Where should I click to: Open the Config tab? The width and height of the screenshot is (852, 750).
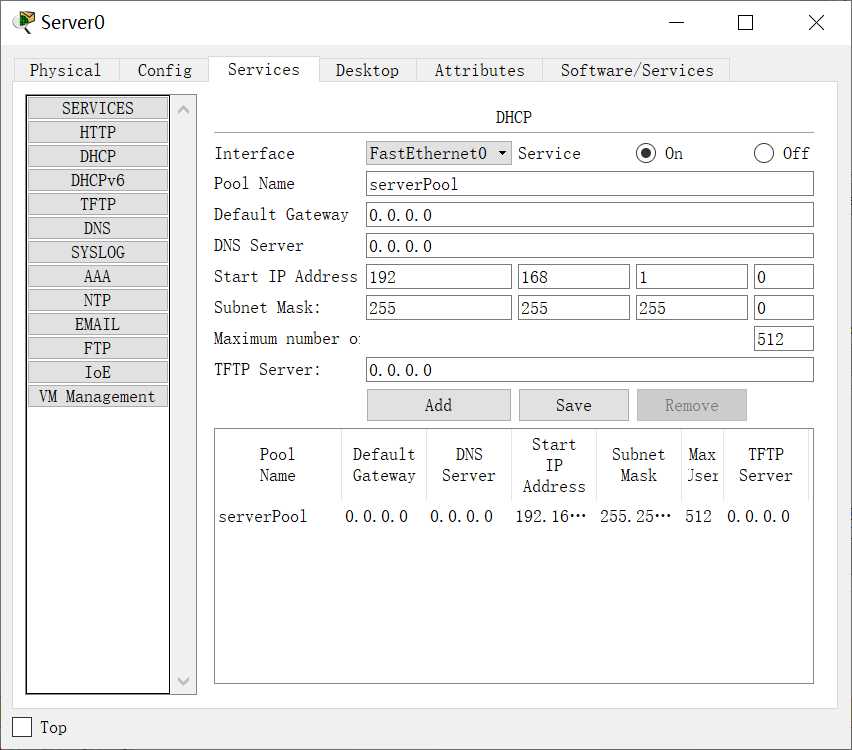click(x=164, y=70)
